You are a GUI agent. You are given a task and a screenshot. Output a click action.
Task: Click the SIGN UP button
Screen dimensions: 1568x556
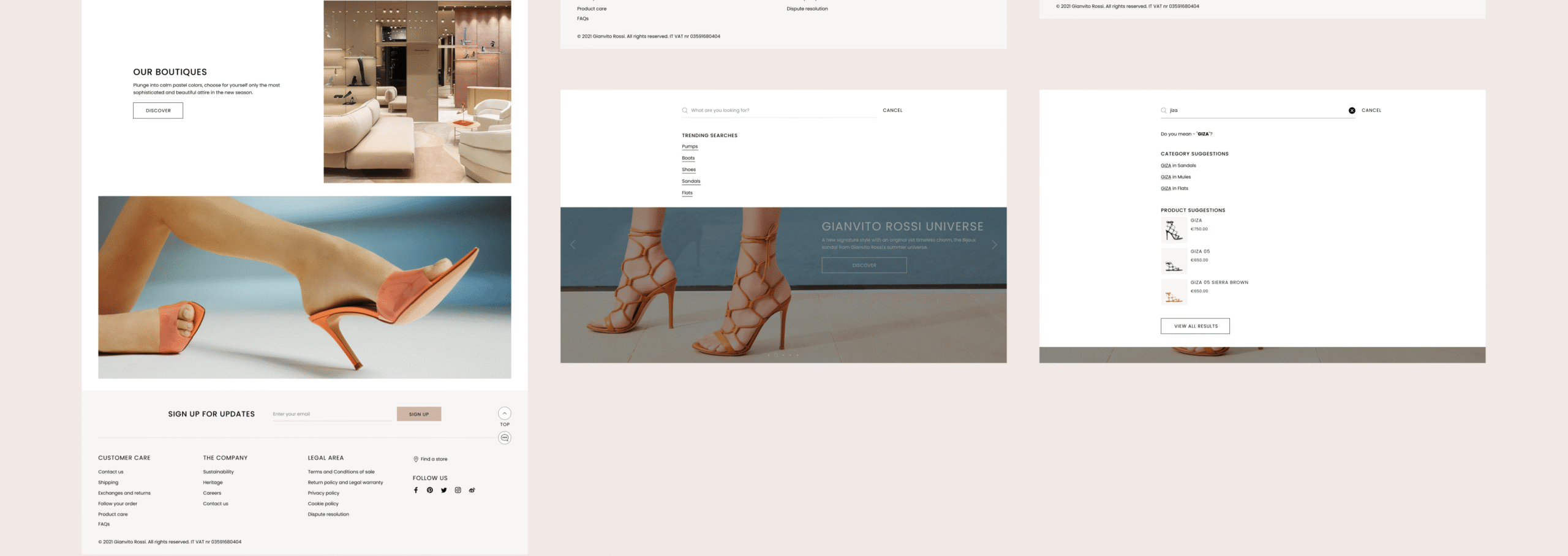tap(419, 414)
